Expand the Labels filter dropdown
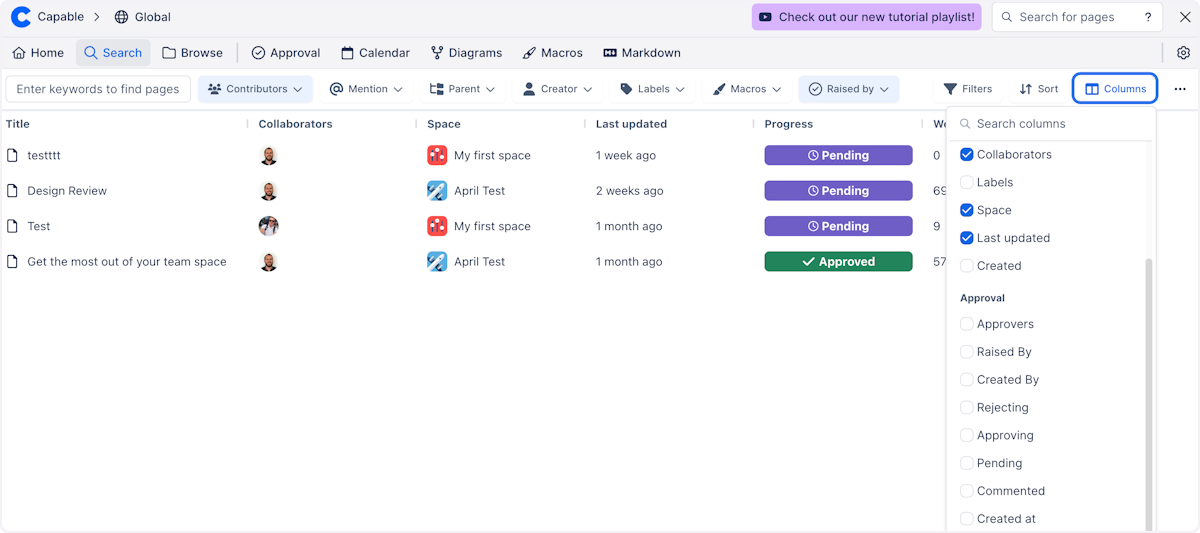This screenshot has width=1200, height=533. 653,89
